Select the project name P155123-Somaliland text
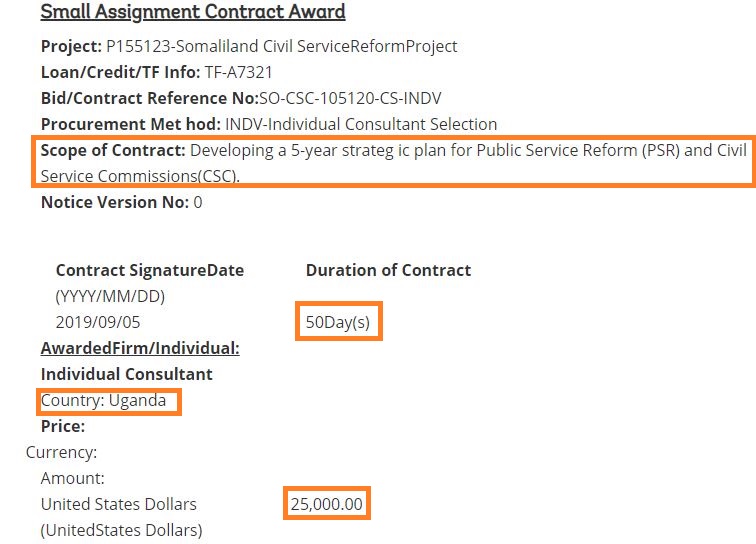This screenshot has height=544, width=756. coord(282,46)
